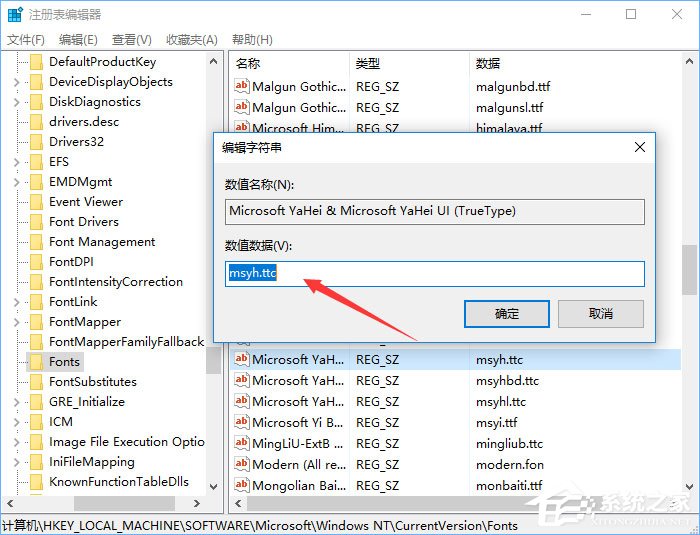This screenshot has height=535, width=700.
Task: Click string icon of Modern (All re... entry
Action: point(242,464)
